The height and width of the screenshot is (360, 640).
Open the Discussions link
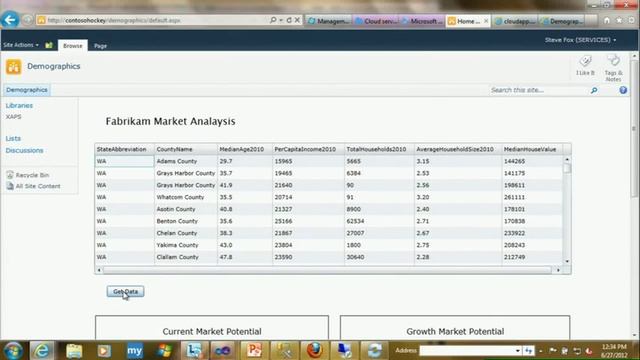24,151
